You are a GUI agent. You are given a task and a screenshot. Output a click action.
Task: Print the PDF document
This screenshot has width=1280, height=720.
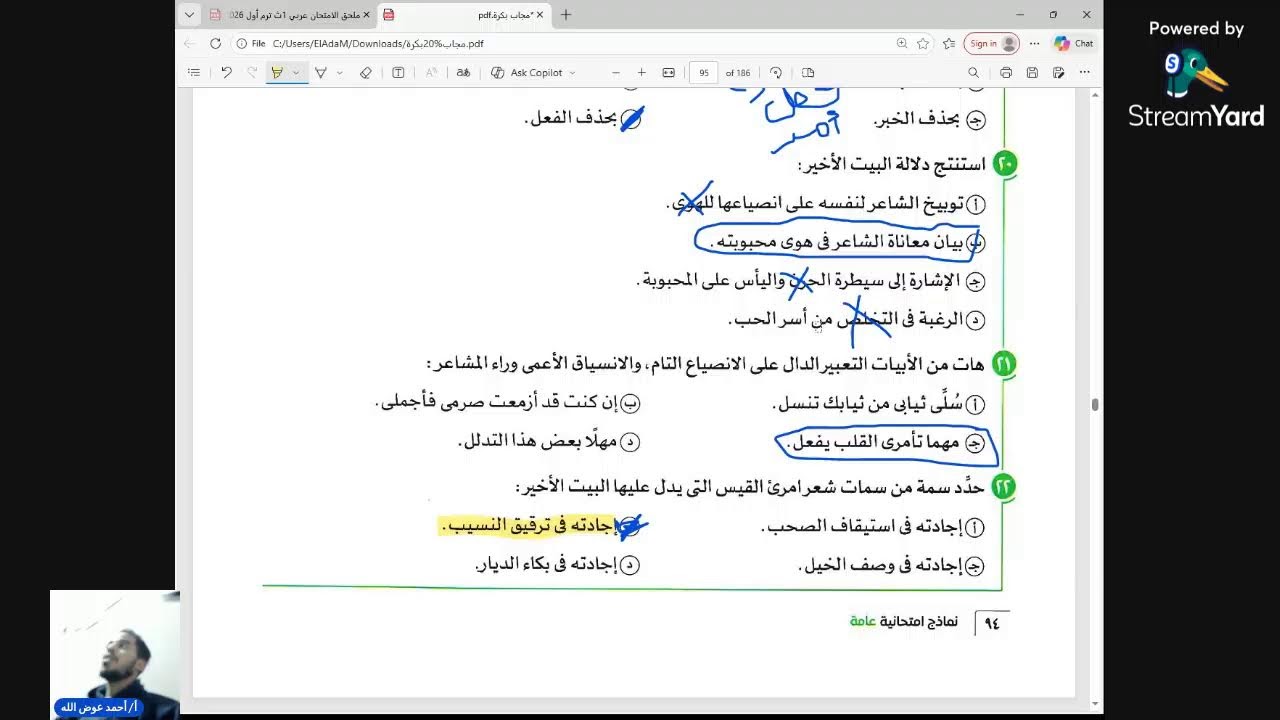(1006, 73)
